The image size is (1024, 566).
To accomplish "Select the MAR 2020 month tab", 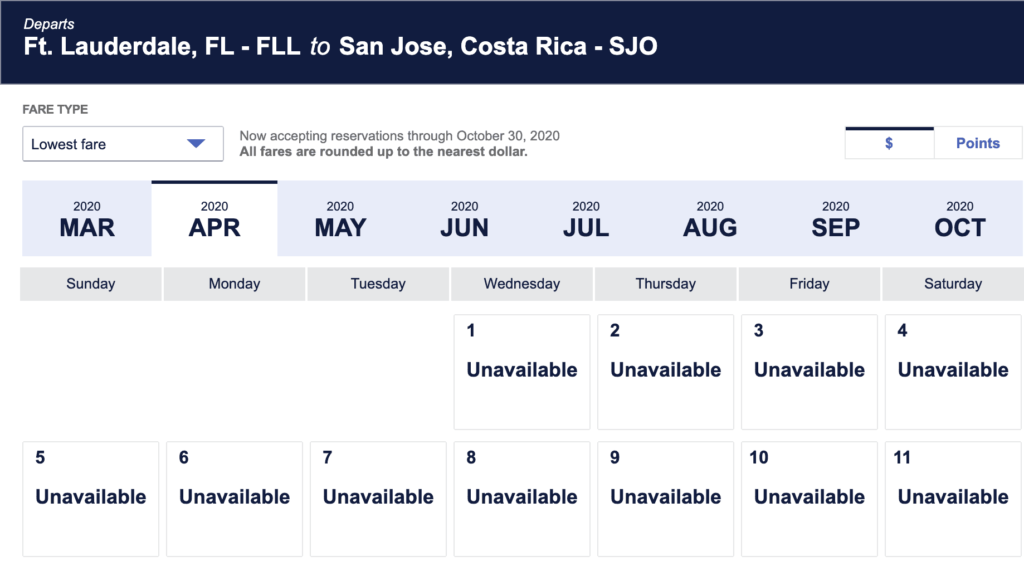I will click(87, 219).
